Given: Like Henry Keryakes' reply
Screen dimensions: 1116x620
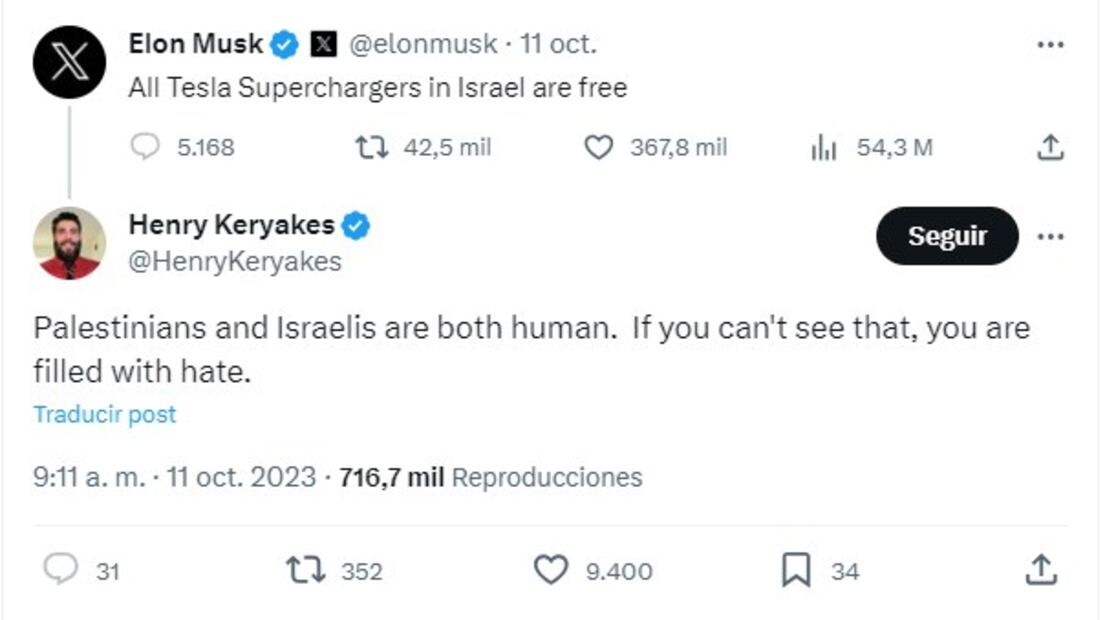Looking at the screenshot, I should pos(552,571).
